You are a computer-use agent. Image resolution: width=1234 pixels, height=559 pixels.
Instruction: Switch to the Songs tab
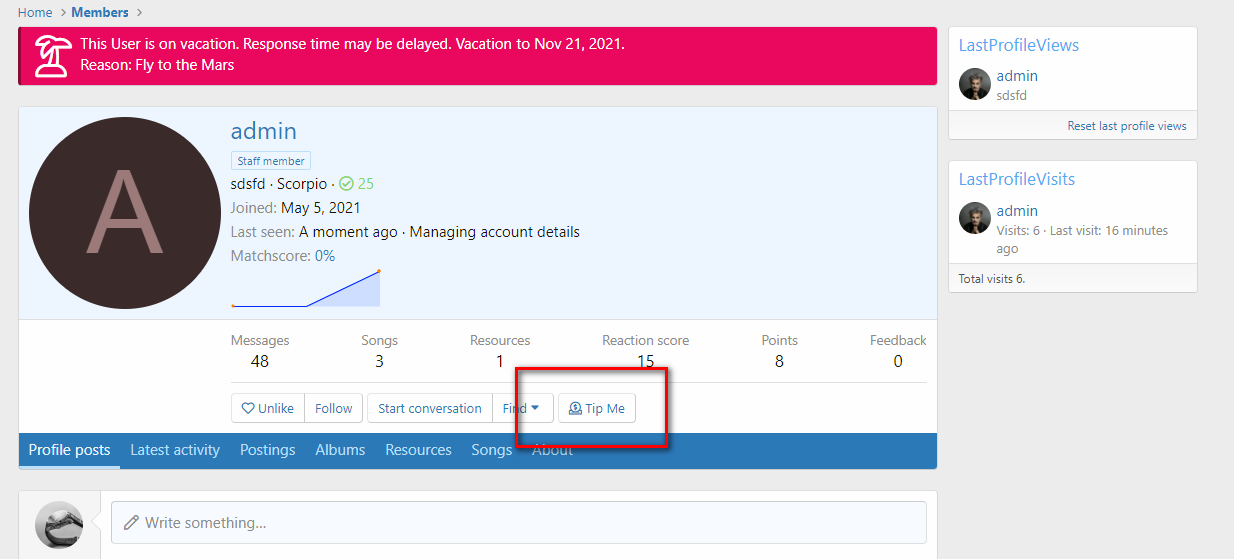pyautogui.click(x=491, y=450)
